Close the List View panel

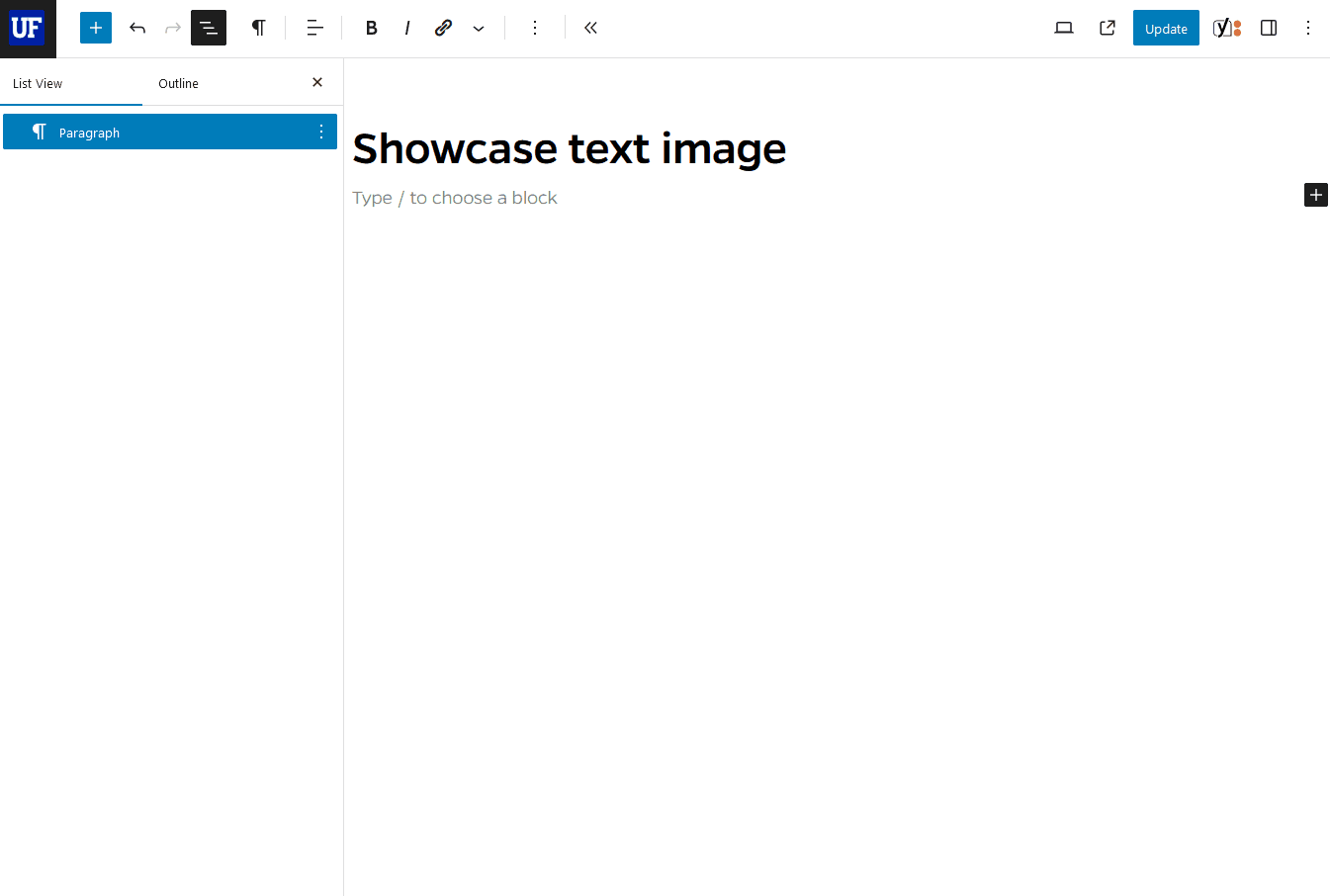click(x=316, y=82)
